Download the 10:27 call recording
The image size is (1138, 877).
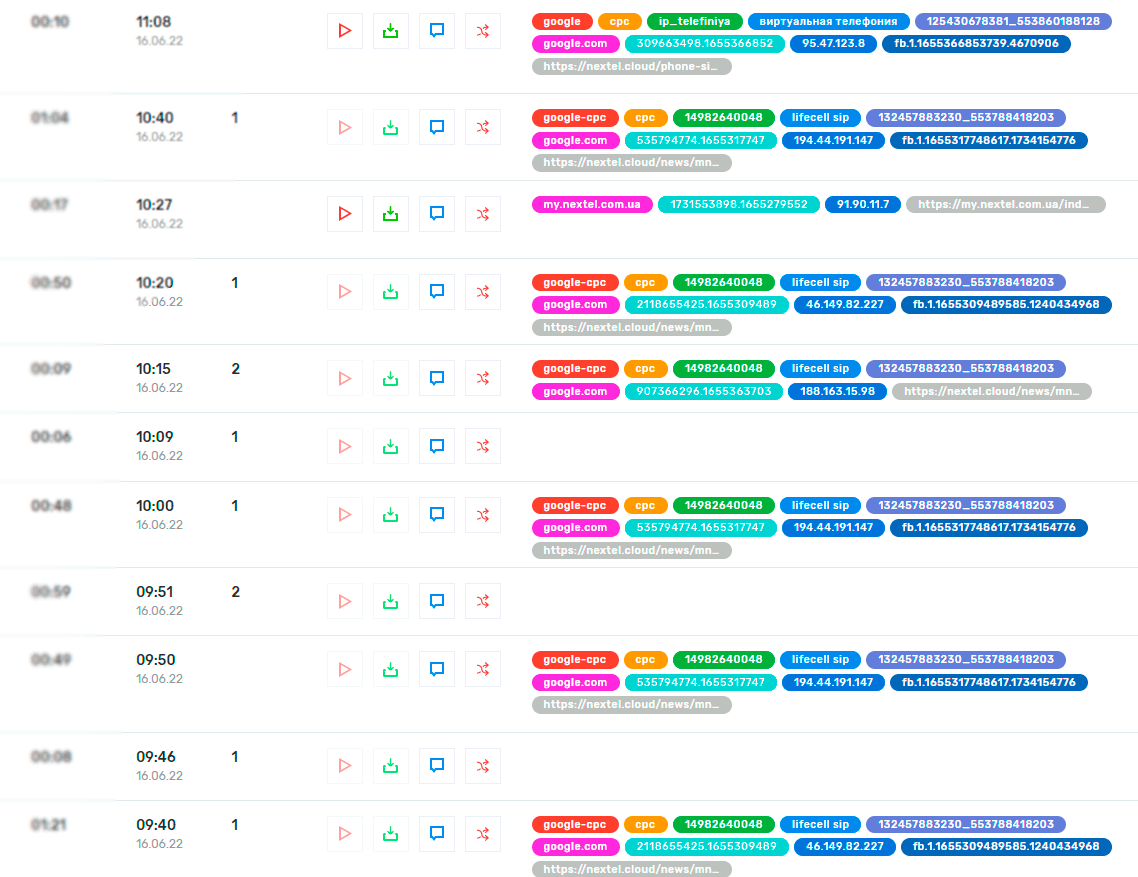point(390,213)
